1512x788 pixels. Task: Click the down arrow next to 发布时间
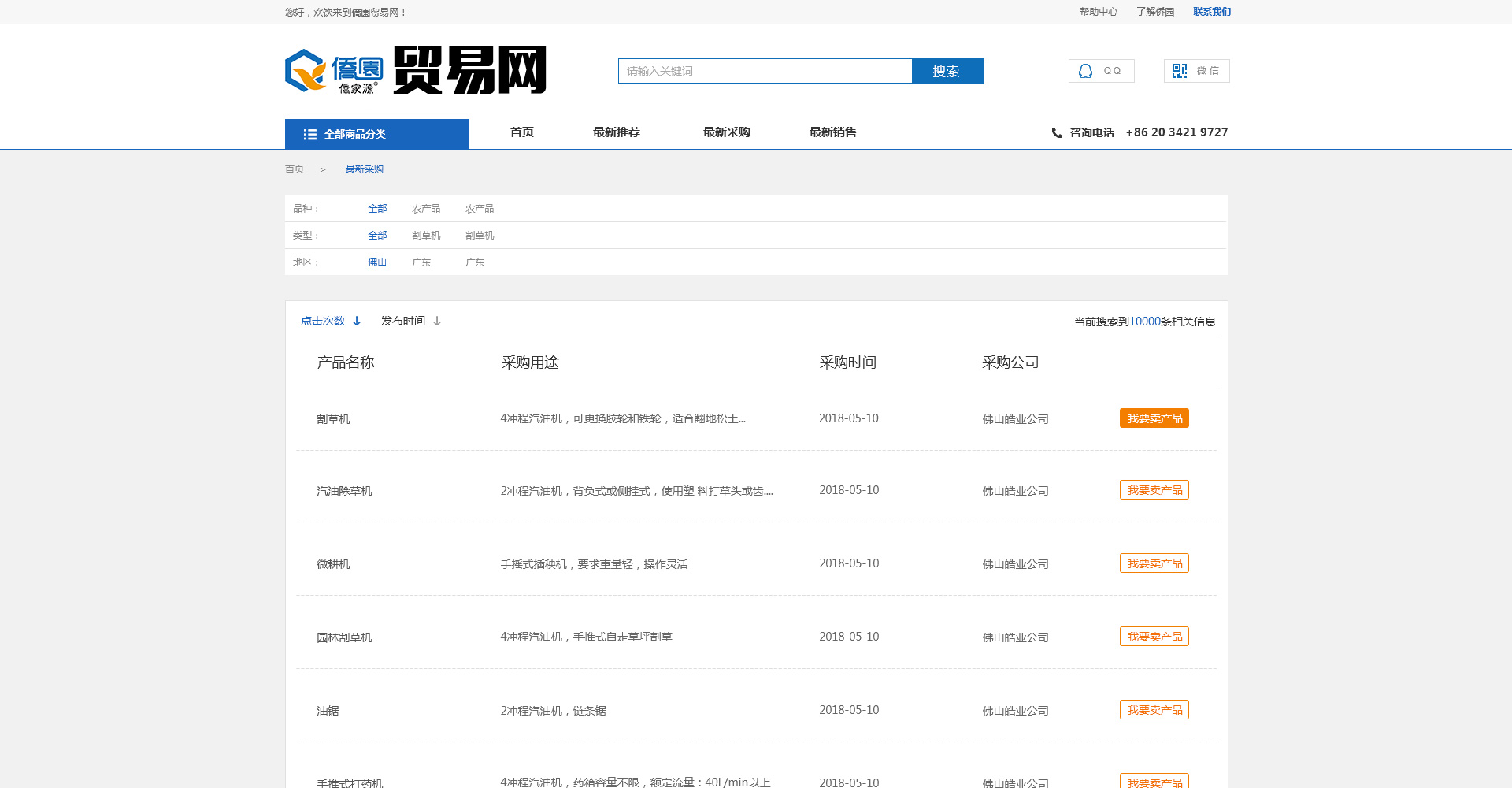(437, 322)
